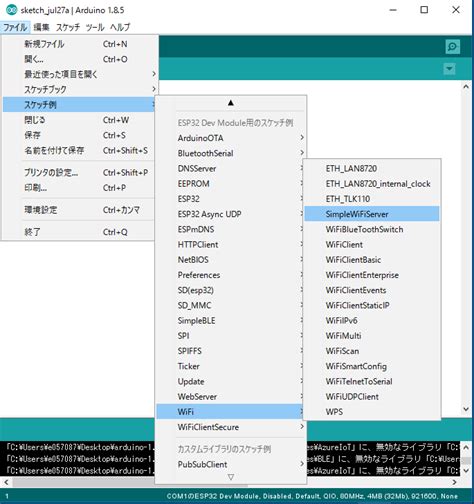Open the WiFiMulti example

(372, 336)
